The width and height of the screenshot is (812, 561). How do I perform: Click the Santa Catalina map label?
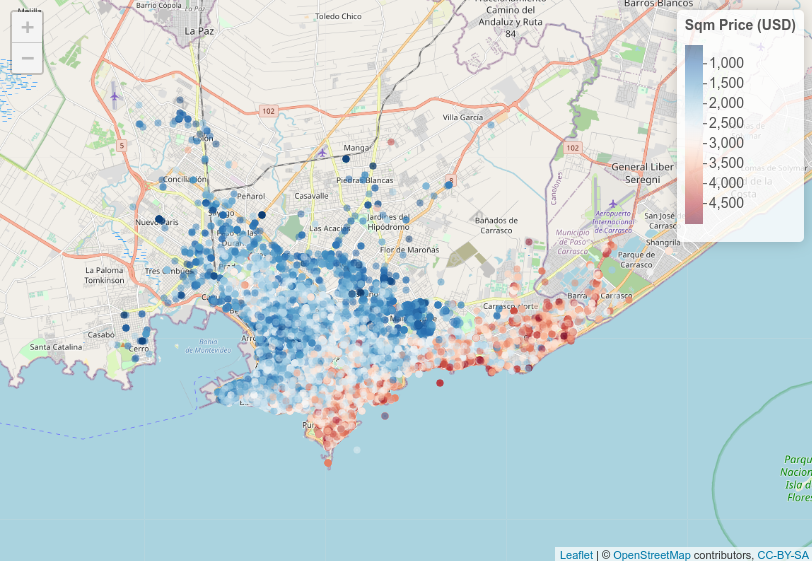click(x=54, y=347)
